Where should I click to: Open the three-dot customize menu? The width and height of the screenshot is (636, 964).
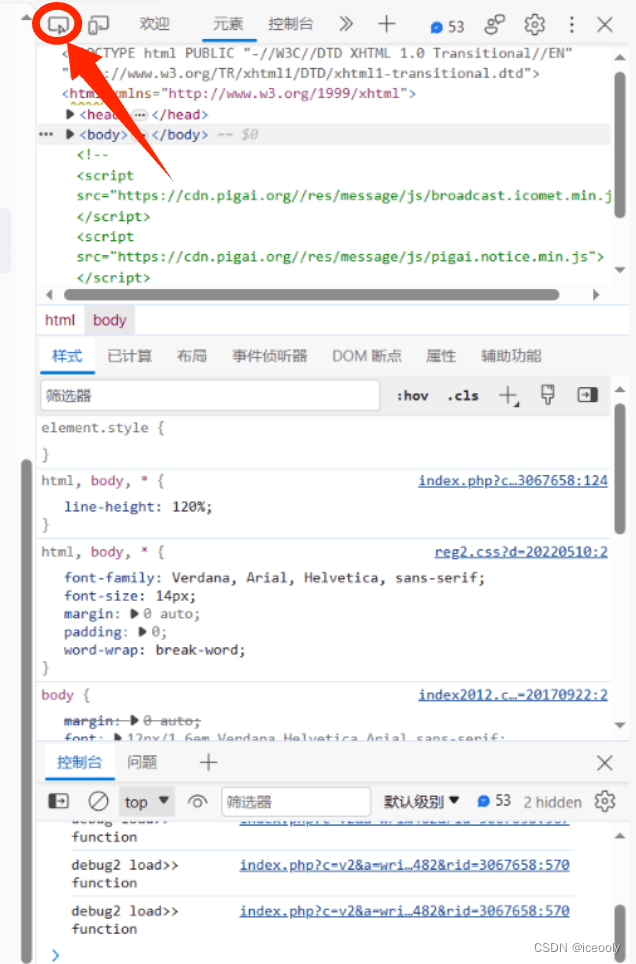[x=571, y=25]
